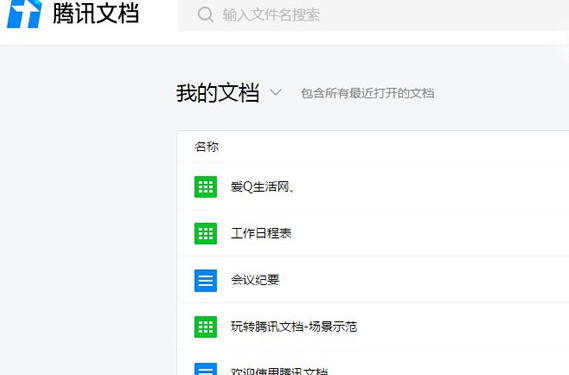Click the document icon for 会议纪要
The image size is (569, 375).
point(205,280)
